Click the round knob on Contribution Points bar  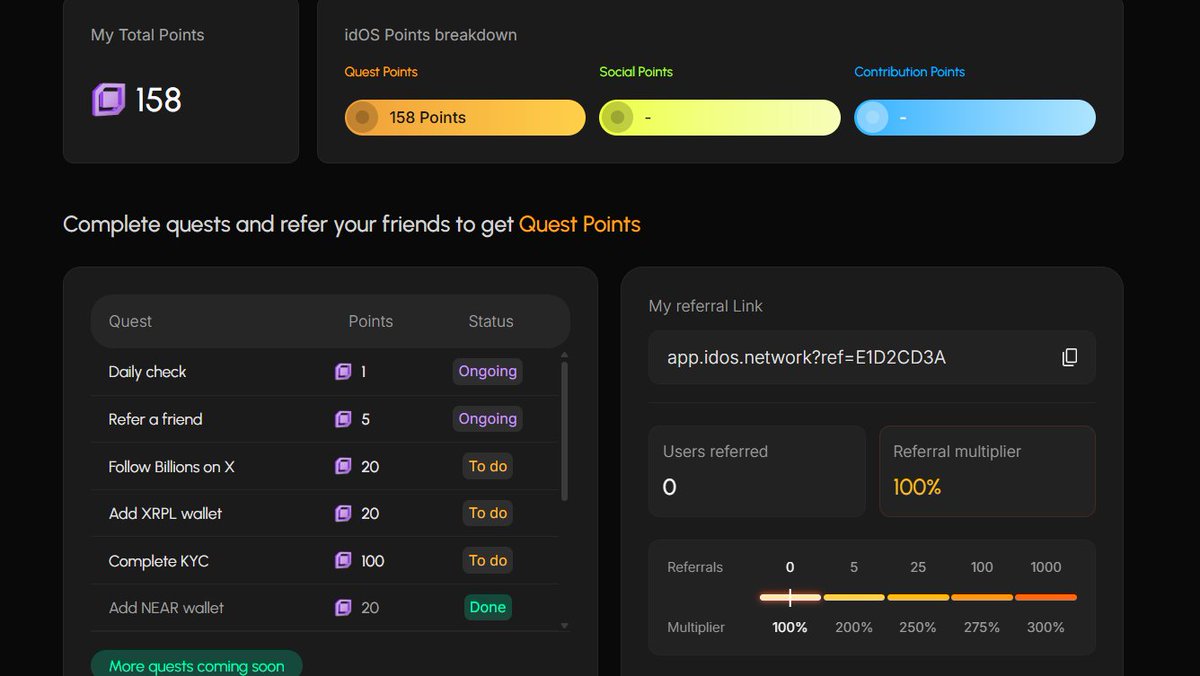coord(873,117)
